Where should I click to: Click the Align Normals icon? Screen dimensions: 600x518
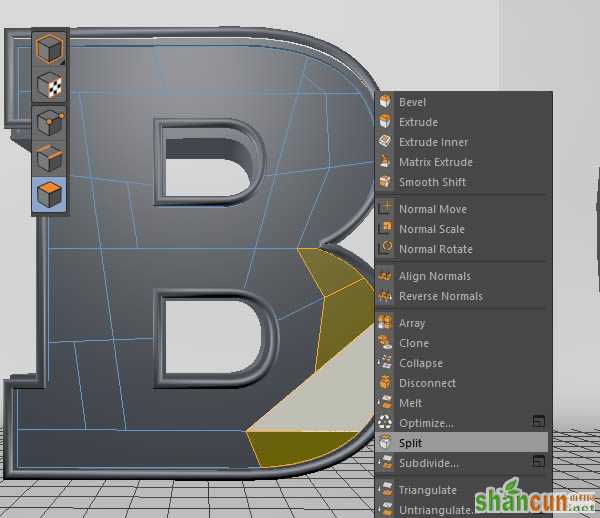point(385,275)
